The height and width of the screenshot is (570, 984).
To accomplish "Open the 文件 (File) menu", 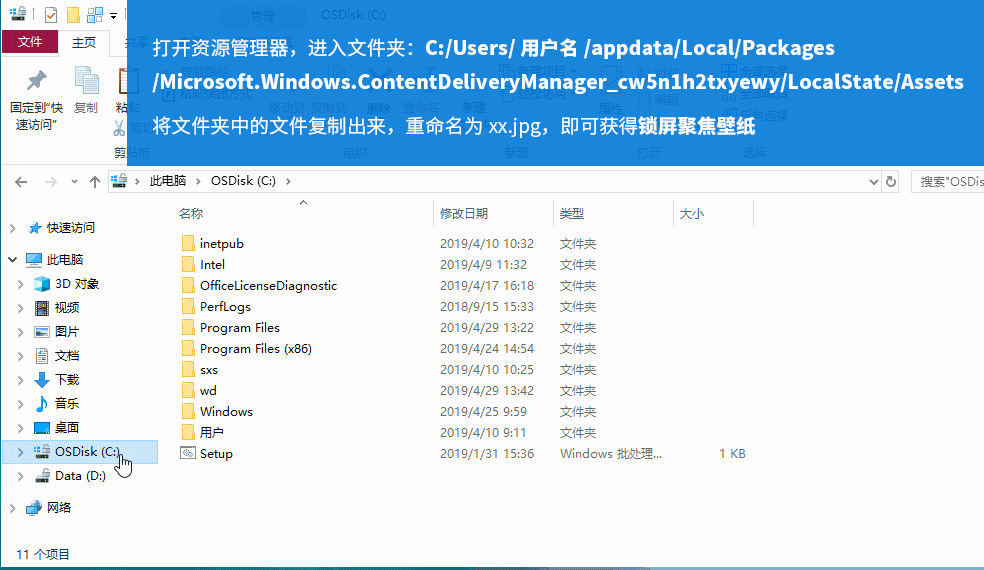I will [x=30, y=42].
